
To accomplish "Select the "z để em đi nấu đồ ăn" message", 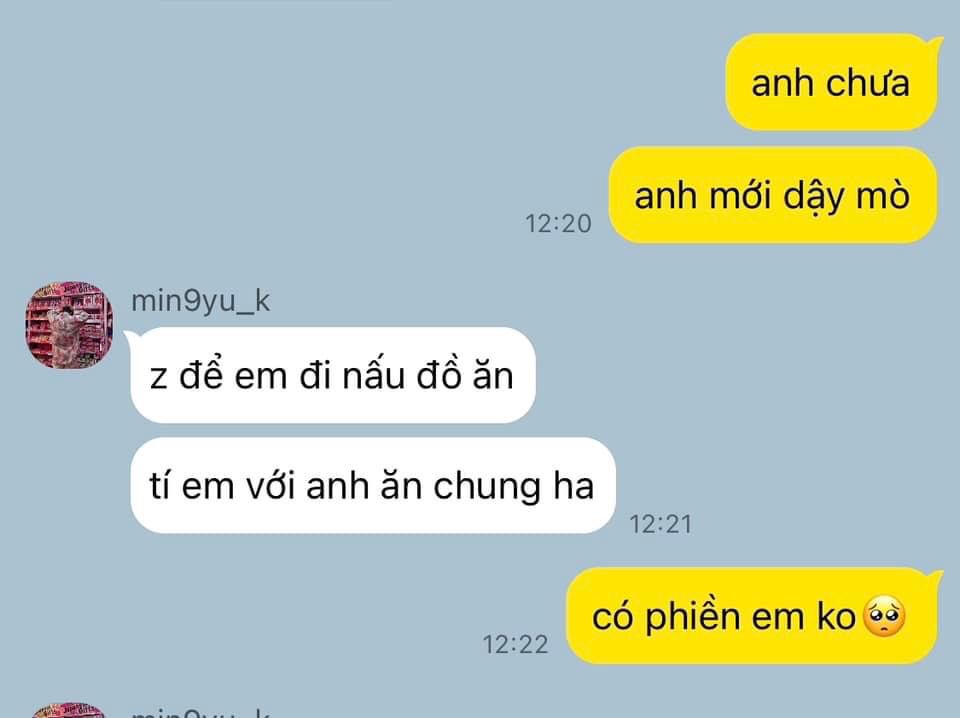I will (x=332, y=375).
